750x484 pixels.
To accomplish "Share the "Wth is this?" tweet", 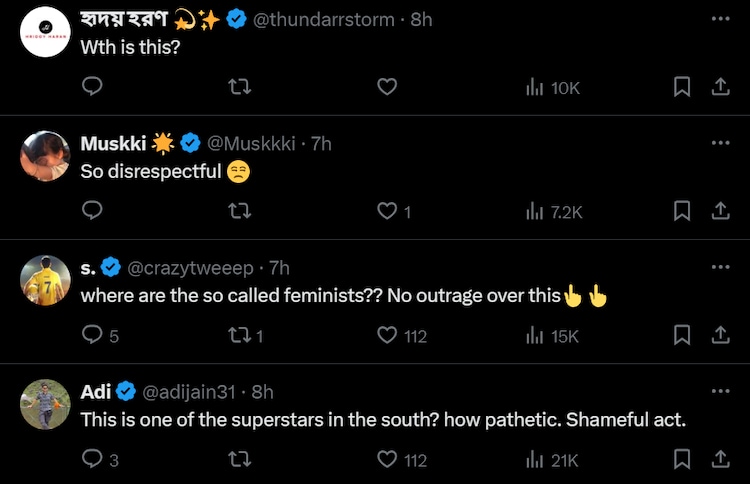I will [x=719, y=88].
